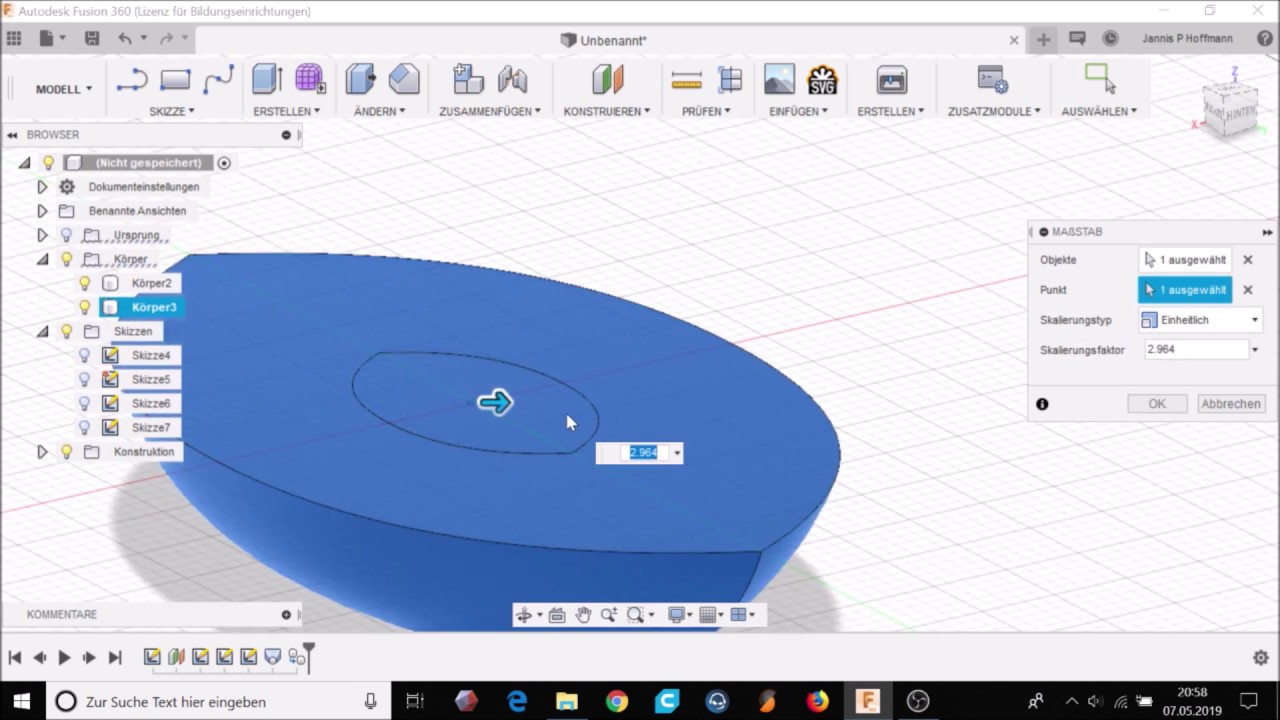Screen dimensions: 1280x720
Task: Toggle visibility bulb of Skizze7
Action: (x=85, y=427)
